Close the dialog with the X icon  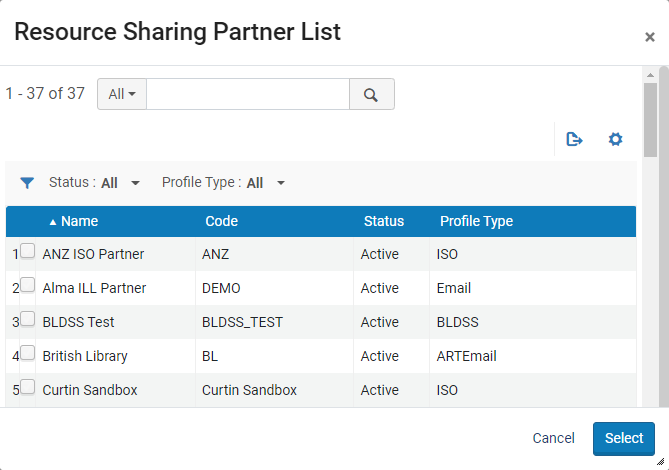(649, 37)
